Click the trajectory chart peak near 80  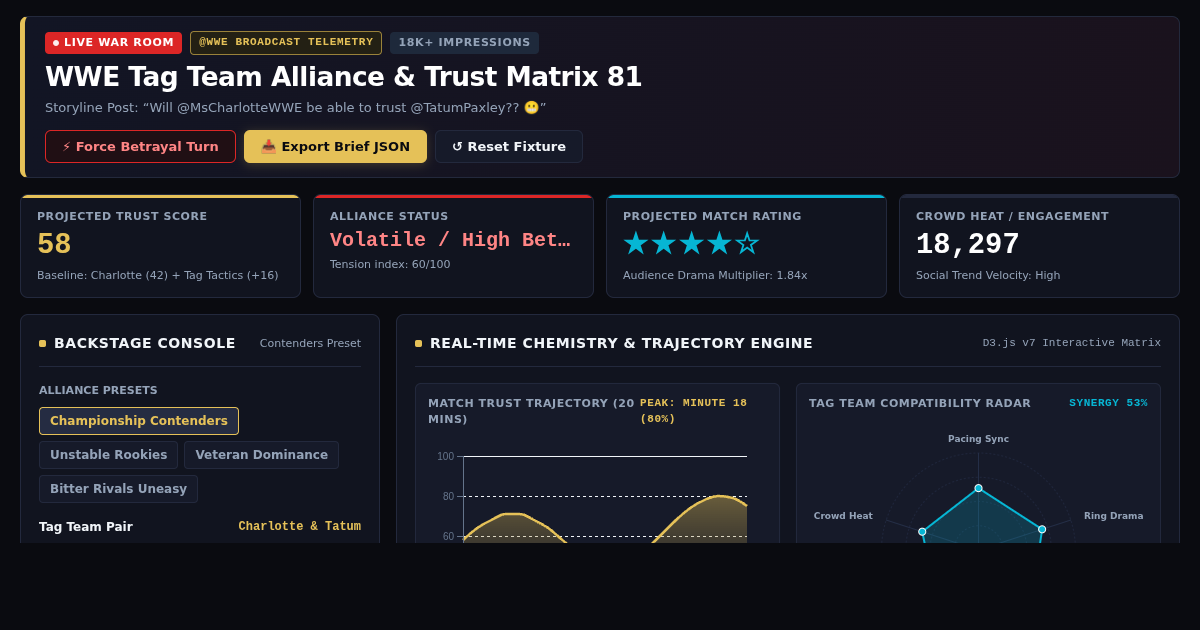[x=719, y=496]
